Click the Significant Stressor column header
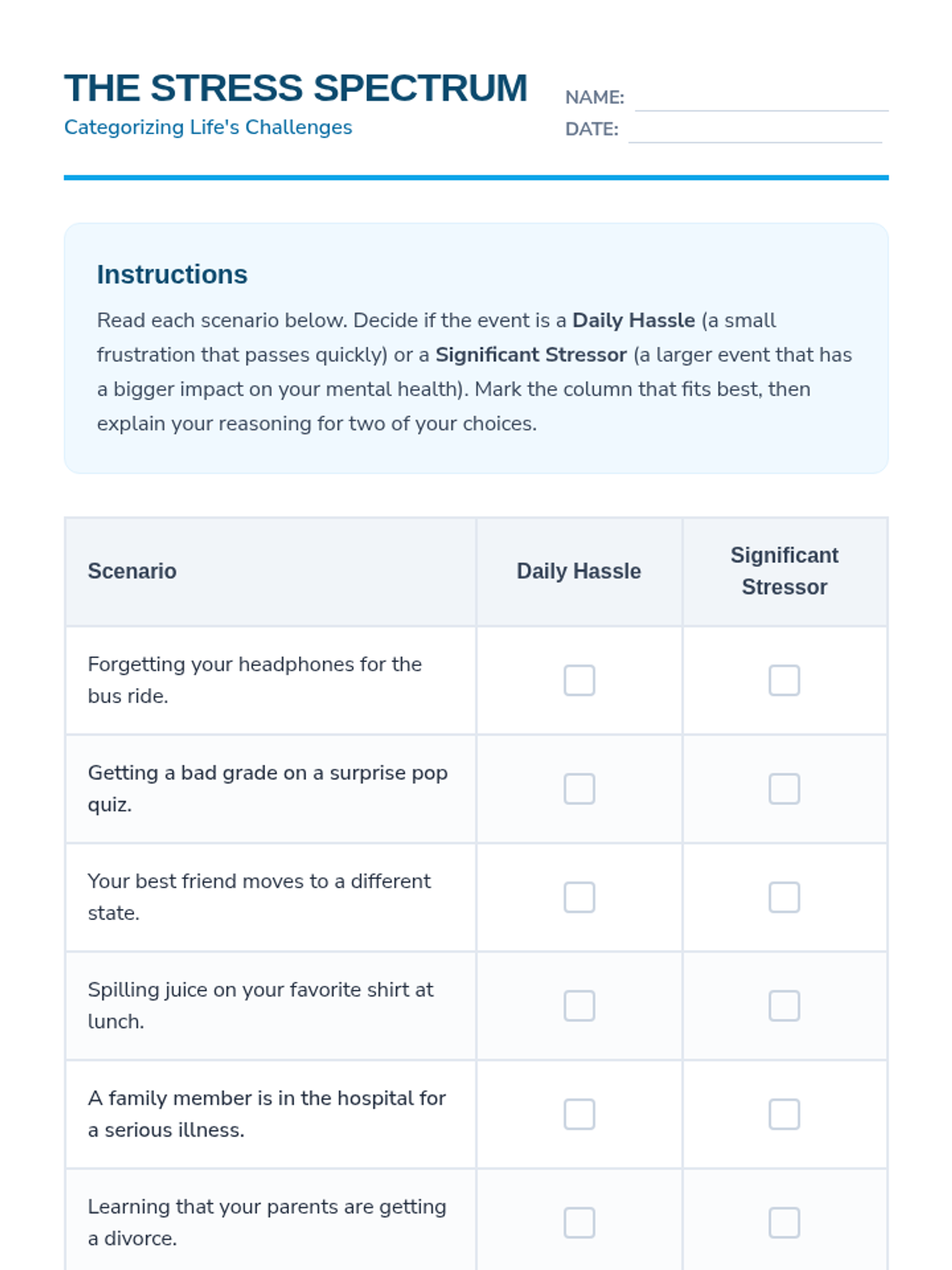The image size is (952, 1270). click(784, 571)
